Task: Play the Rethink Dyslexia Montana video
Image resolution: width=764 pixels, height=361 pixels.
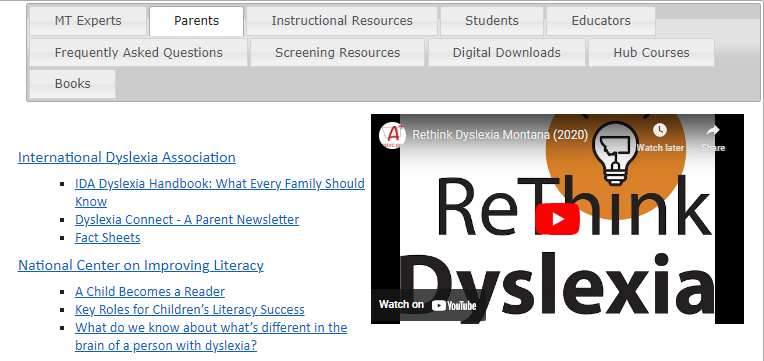Action: click(557, 219)
